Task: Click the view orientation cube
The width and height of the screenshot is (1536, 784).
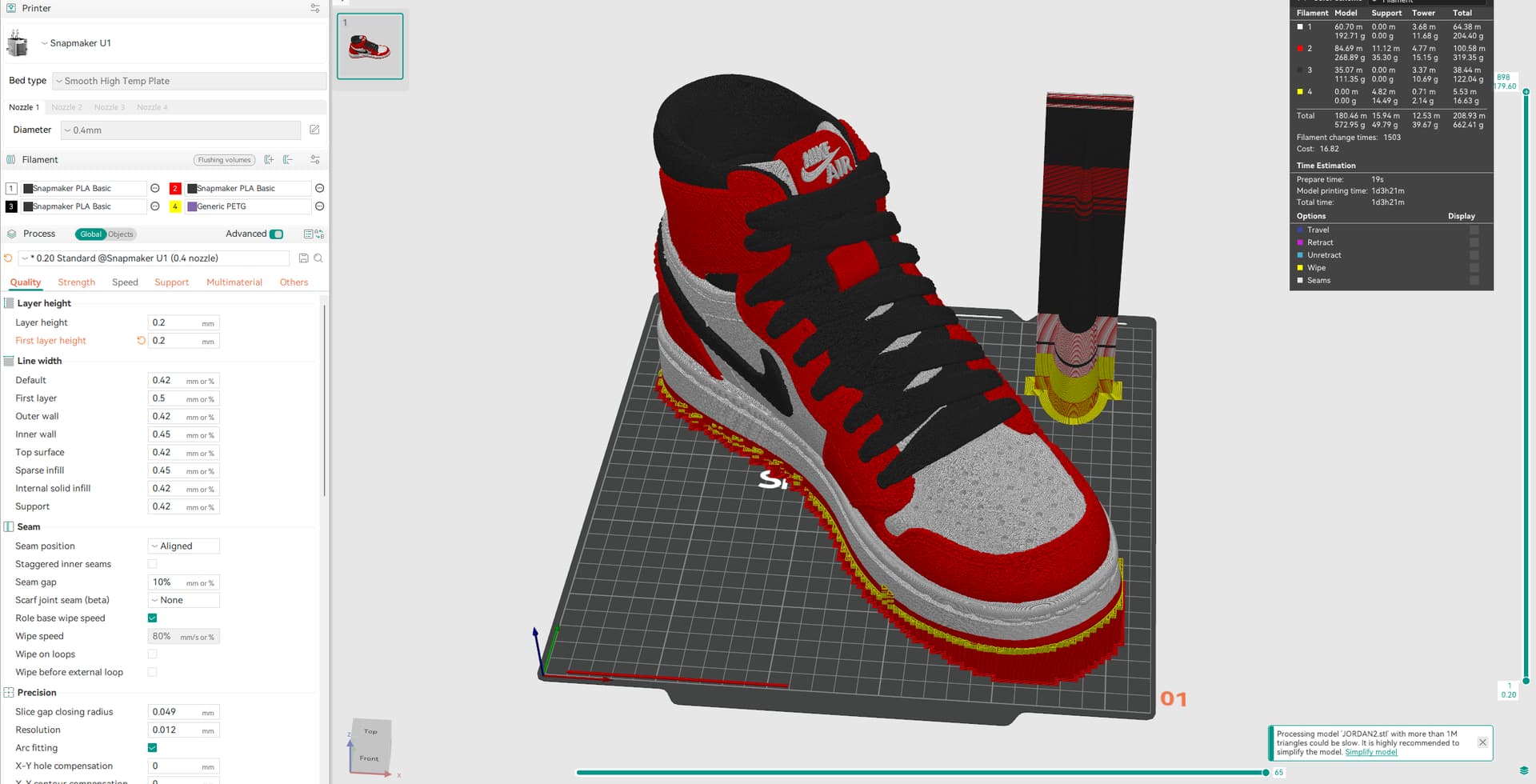Action: [x=370, y=746]
